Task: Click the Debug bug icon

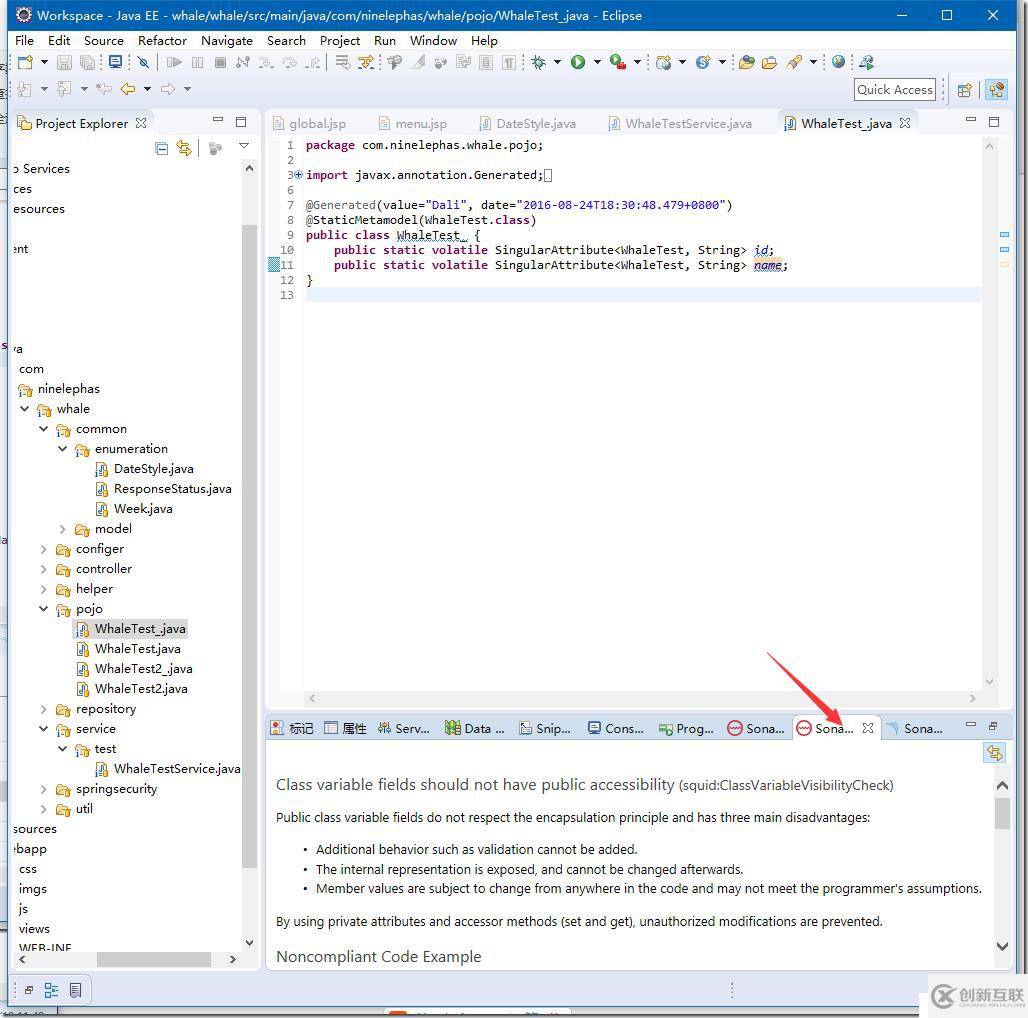Action: [539, 62]
